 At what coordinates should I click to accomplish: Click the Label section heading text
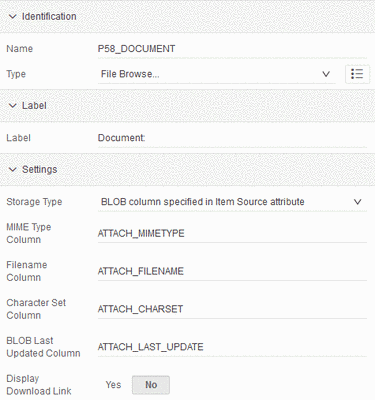tap(34, 106)
